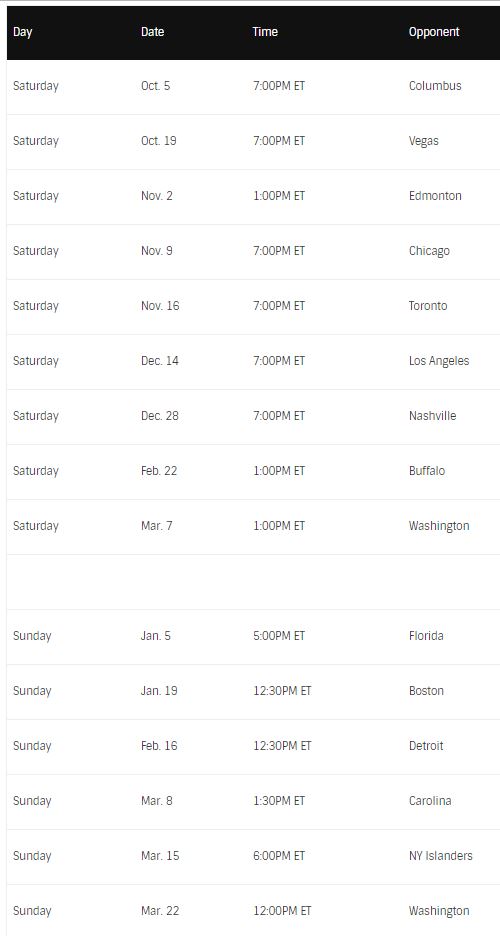This screenshot has width=500, height=936.
Task: Click the Edmonton opponent entry
Action: [x=435, y=196]
